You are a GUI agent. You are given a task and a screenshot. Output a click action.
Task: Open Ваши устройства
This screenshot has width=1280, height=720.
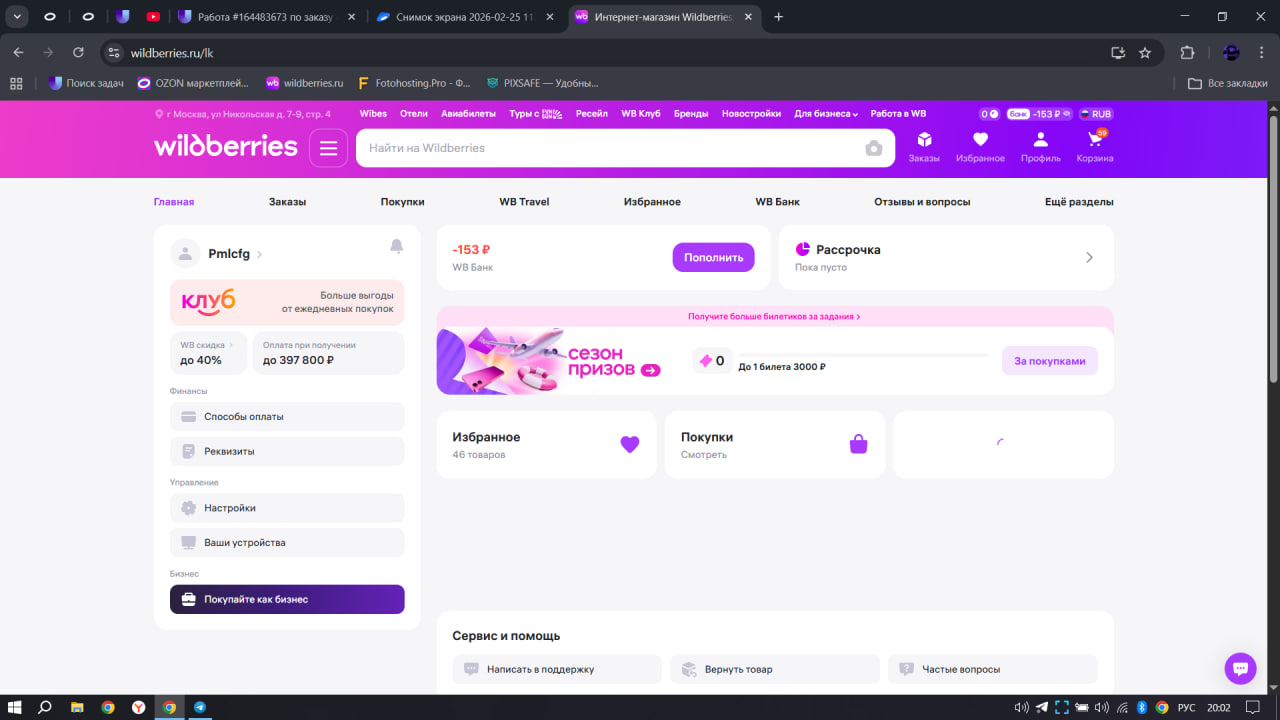(287, 543)
